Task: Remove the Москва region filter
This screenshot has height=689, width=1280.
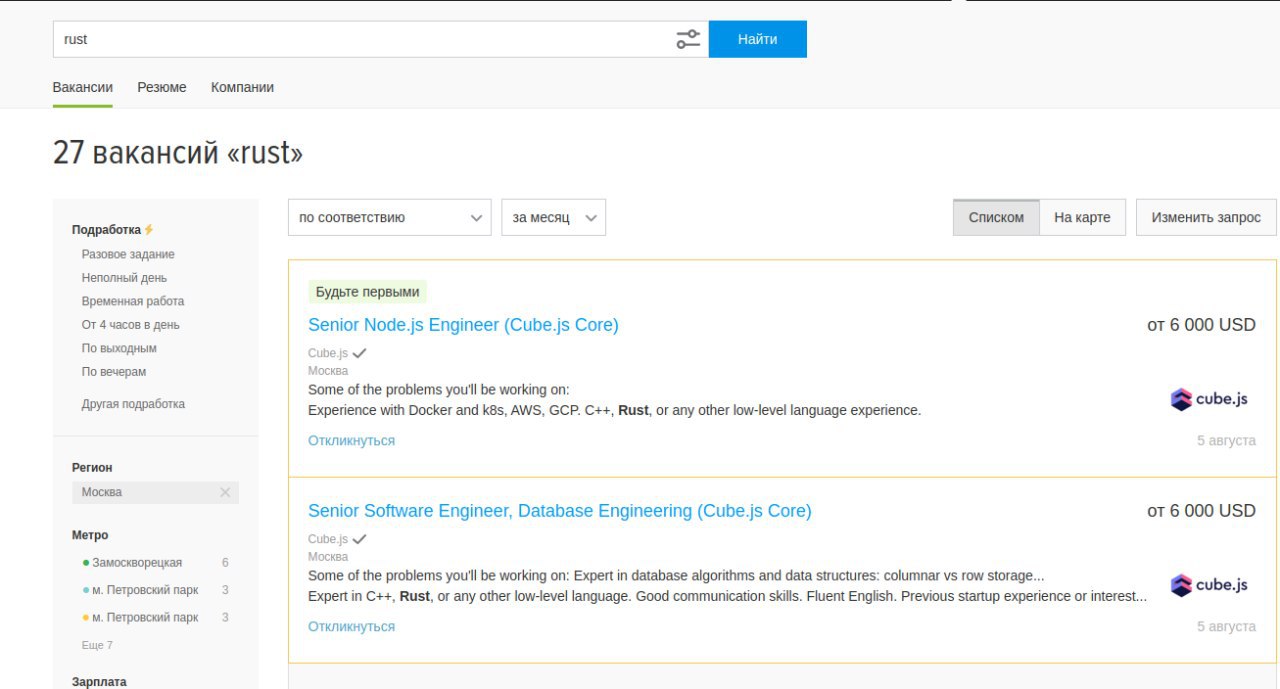Action: coord(225,492)
